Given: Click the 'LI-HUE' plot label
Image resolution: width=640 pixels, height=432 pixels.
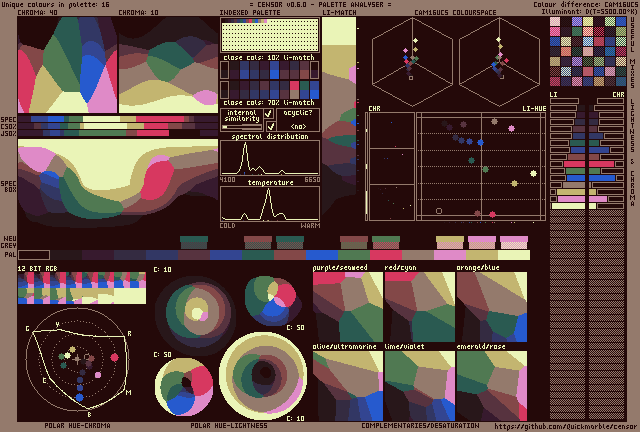Looking at the screenshot, I should [534, 109].
